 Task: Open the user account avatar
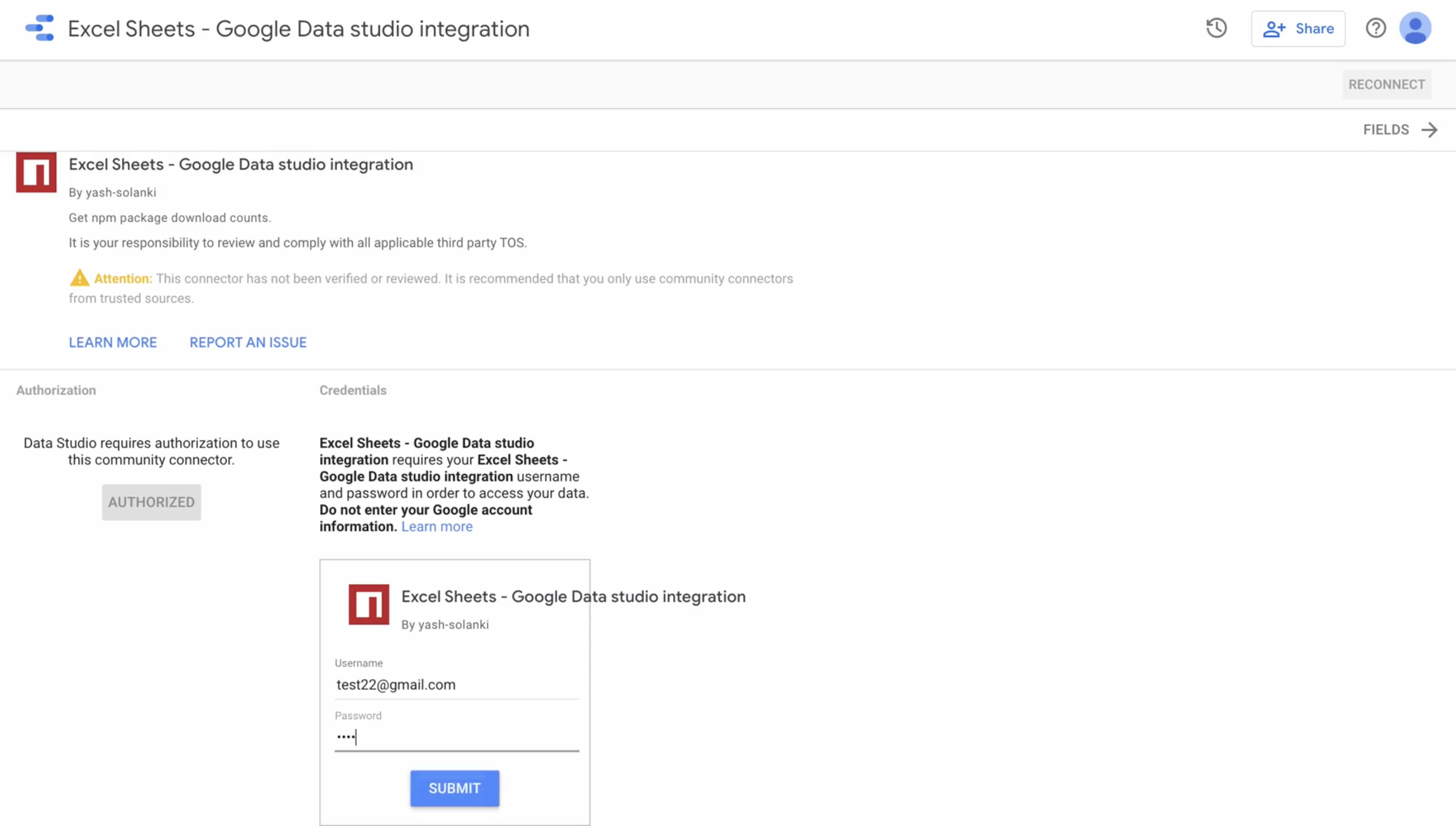pos(1415,28)
